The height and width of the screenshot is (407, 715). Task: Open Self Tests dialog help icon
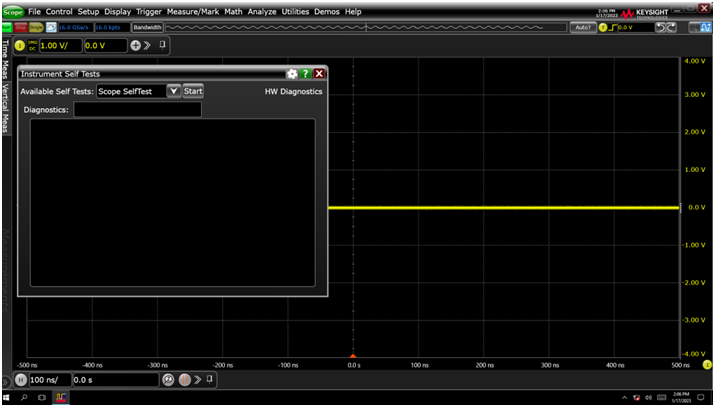[306, 74]
